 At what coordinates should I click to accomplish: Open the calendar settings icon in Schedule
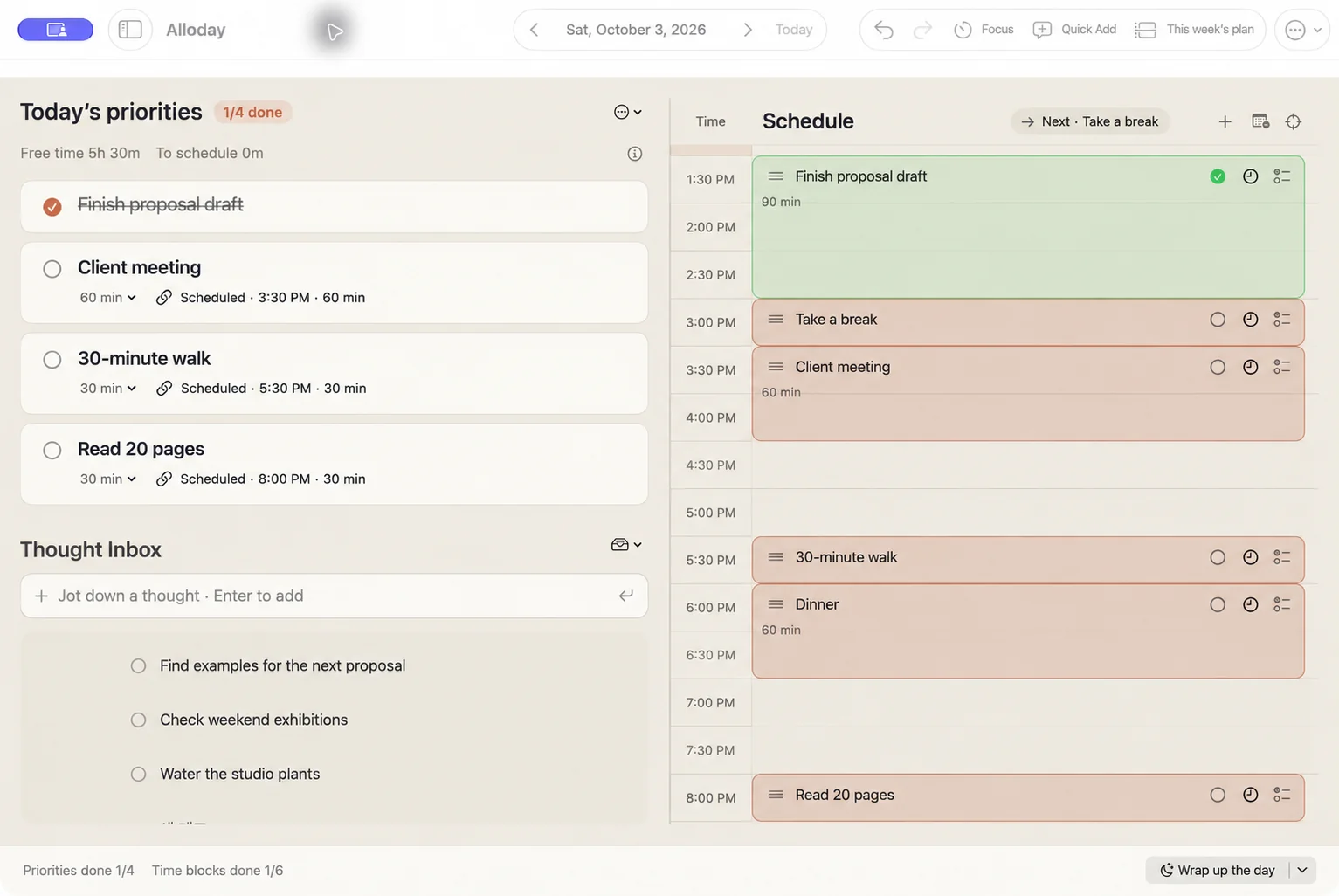coord(1260,121)
